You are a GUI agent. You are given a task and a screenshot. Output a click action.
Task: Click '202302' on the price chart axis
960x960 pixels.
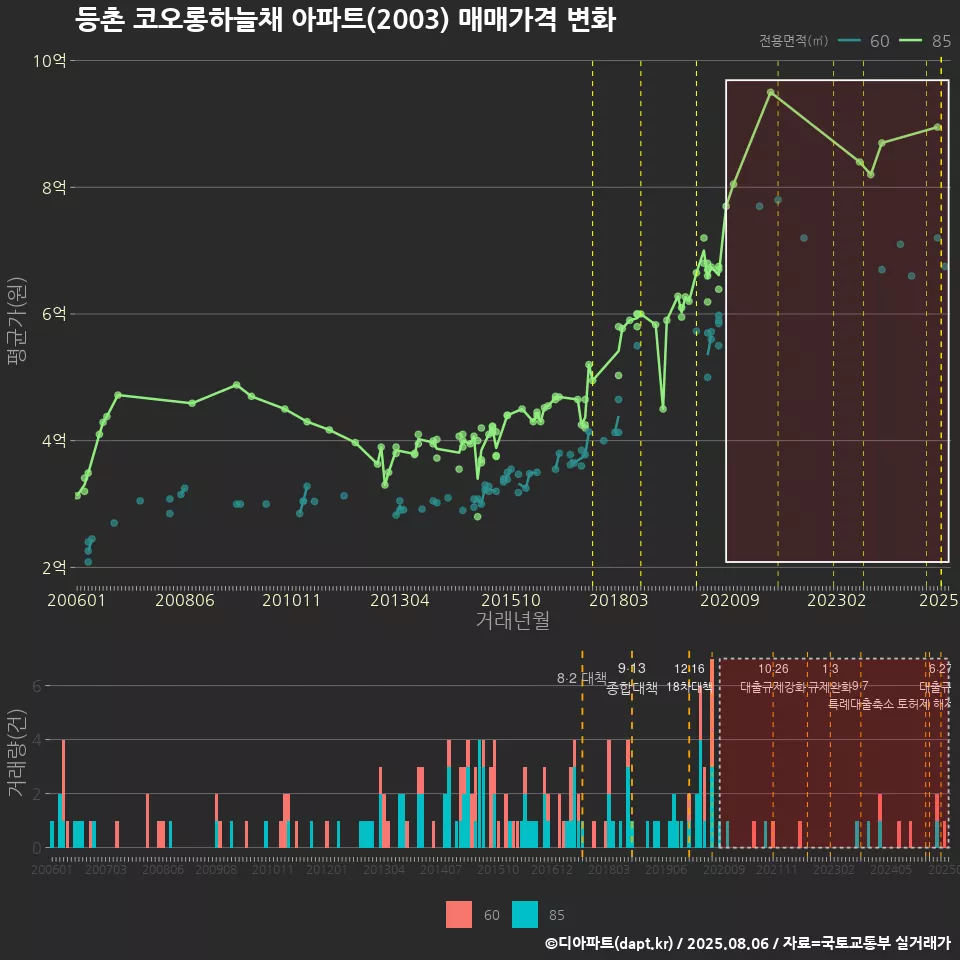[836, 600]
